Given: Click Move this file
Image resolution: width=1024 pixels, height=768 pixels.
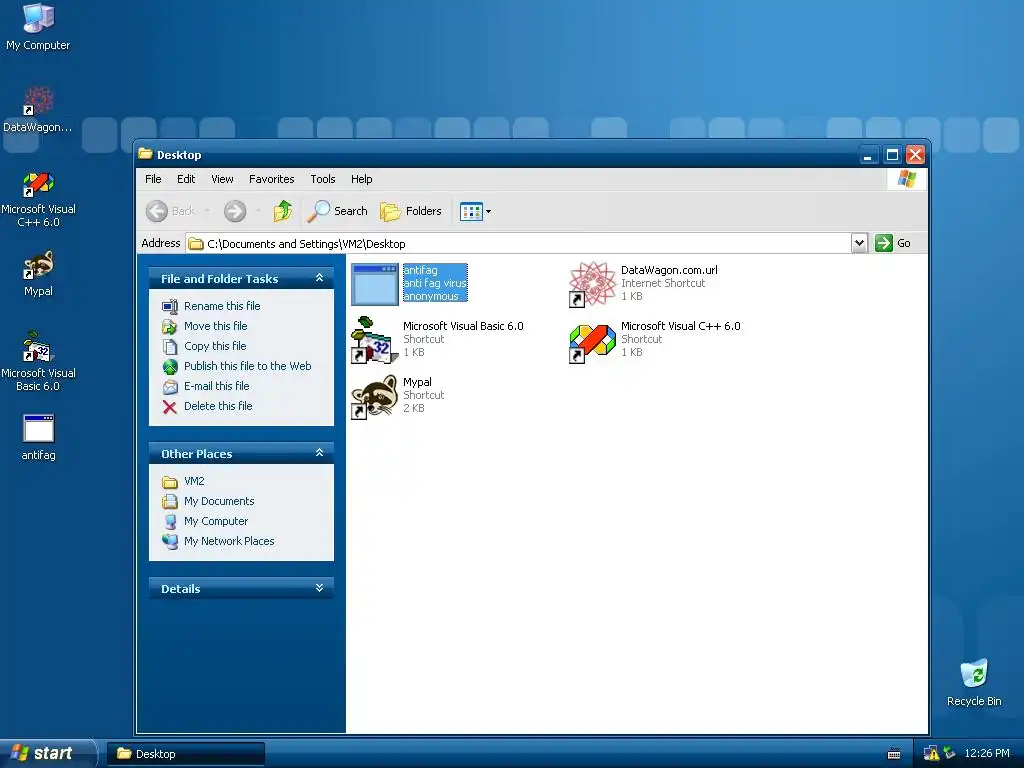Looking at the screenshot, I should (204, 326).
